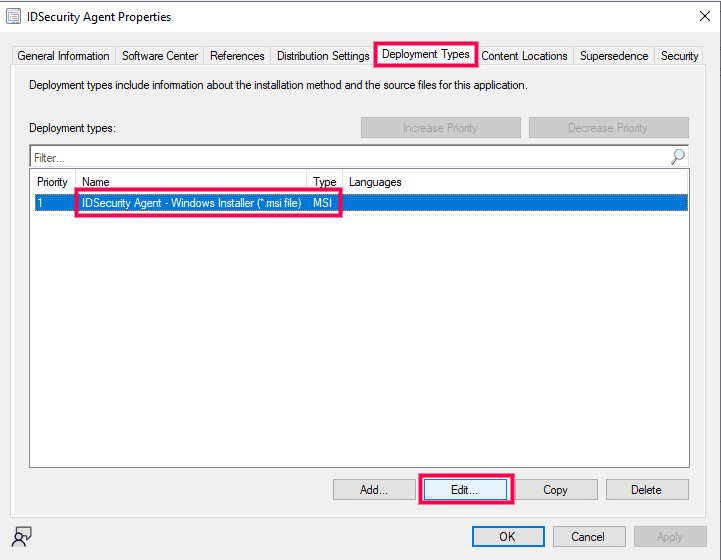The height and width of the screenshot is (560, 721).
Task: Click the Apply button
Action: 670,537
